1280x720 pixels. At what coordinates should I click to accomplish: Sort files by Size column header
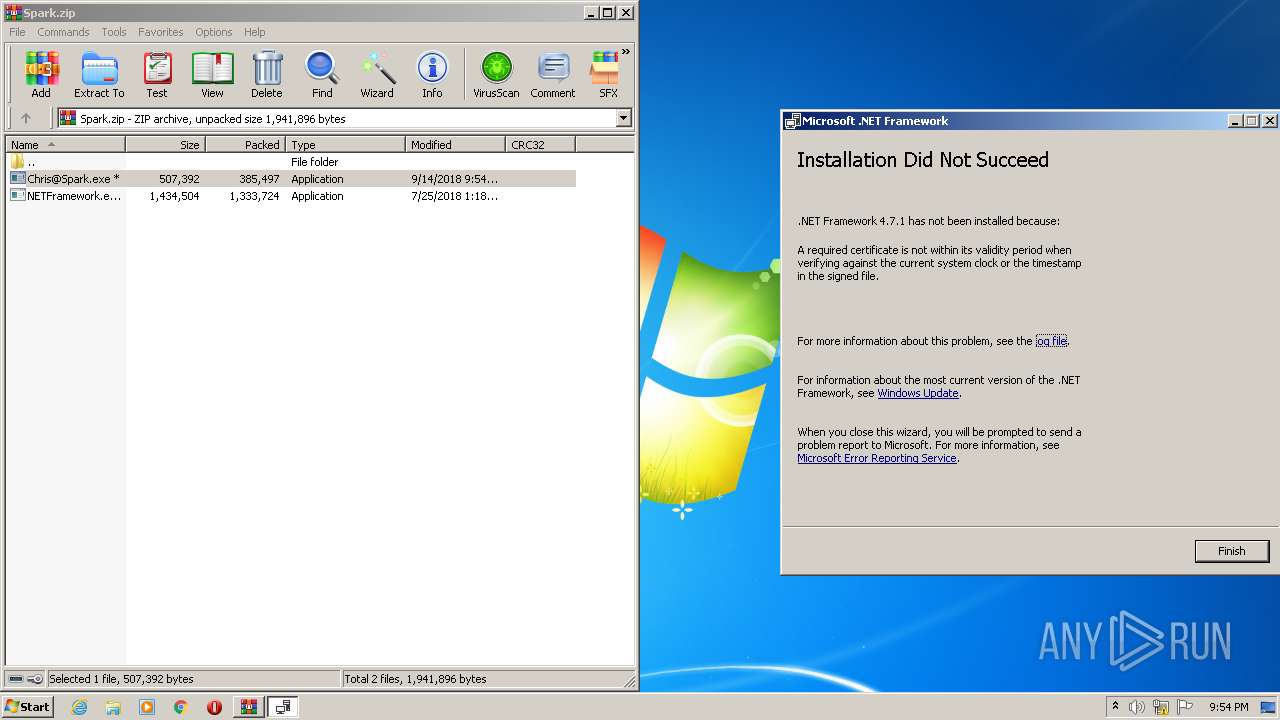166,145
